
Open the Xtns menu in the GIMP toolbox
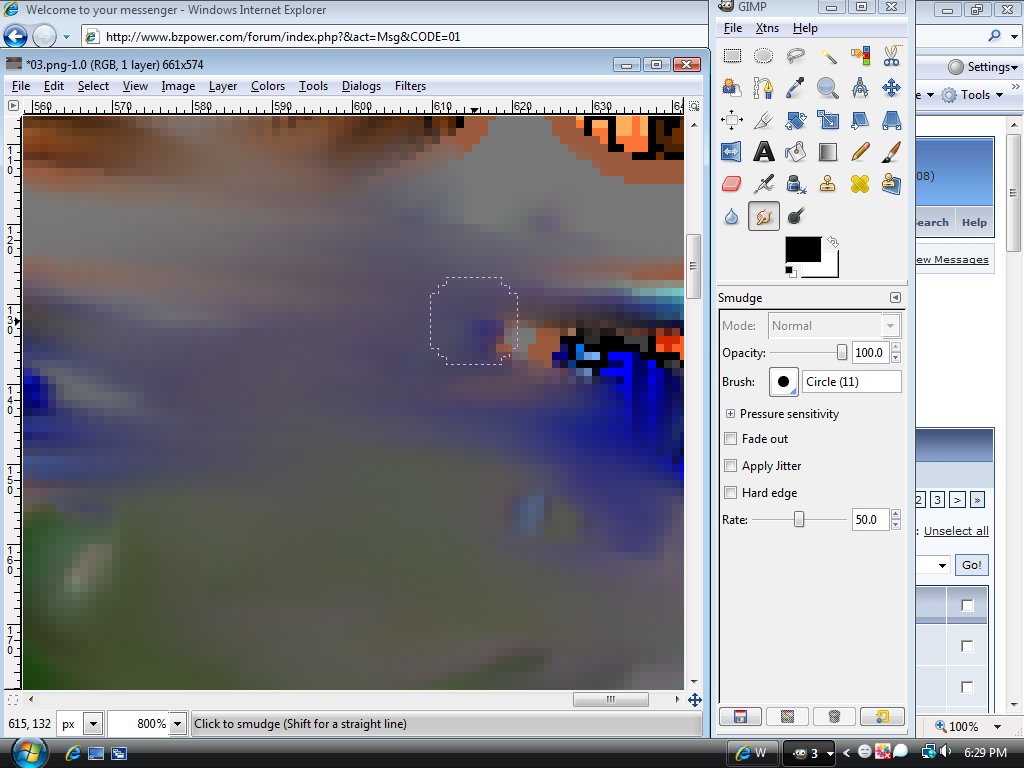pyautogui.click(x=767, y=27)
